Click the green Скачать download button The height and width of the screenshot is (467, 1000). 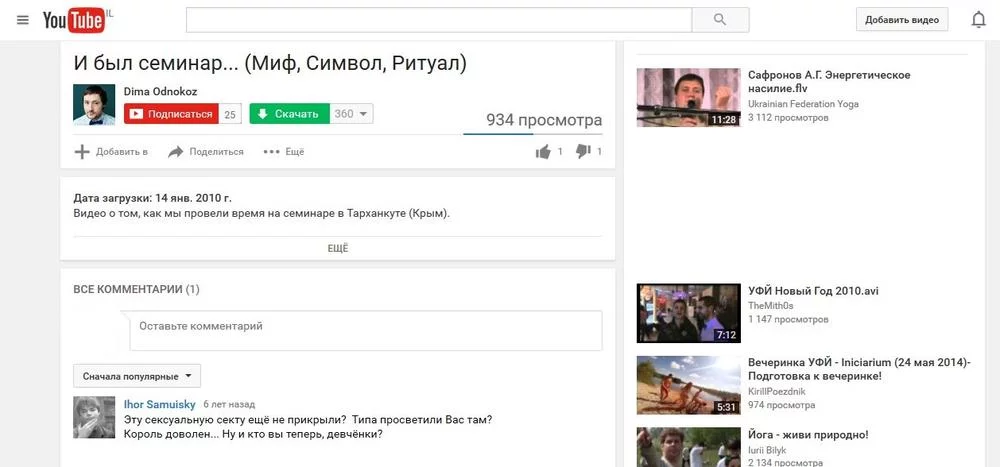pos(290,114)
